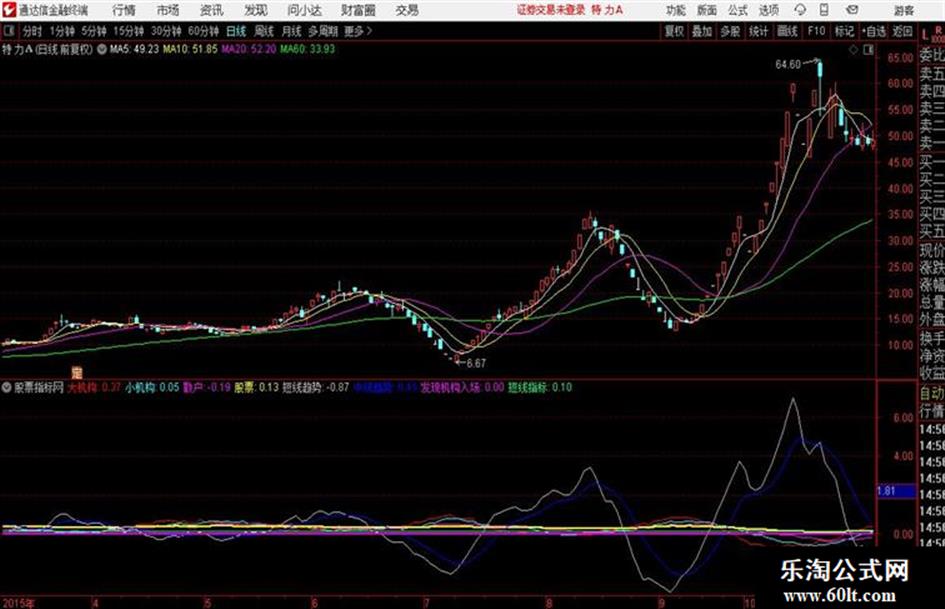The width and height of the screenshot is (945, 609).
Task: Select the 周线 weekly chart tab
Action: (x=264, y=31)
